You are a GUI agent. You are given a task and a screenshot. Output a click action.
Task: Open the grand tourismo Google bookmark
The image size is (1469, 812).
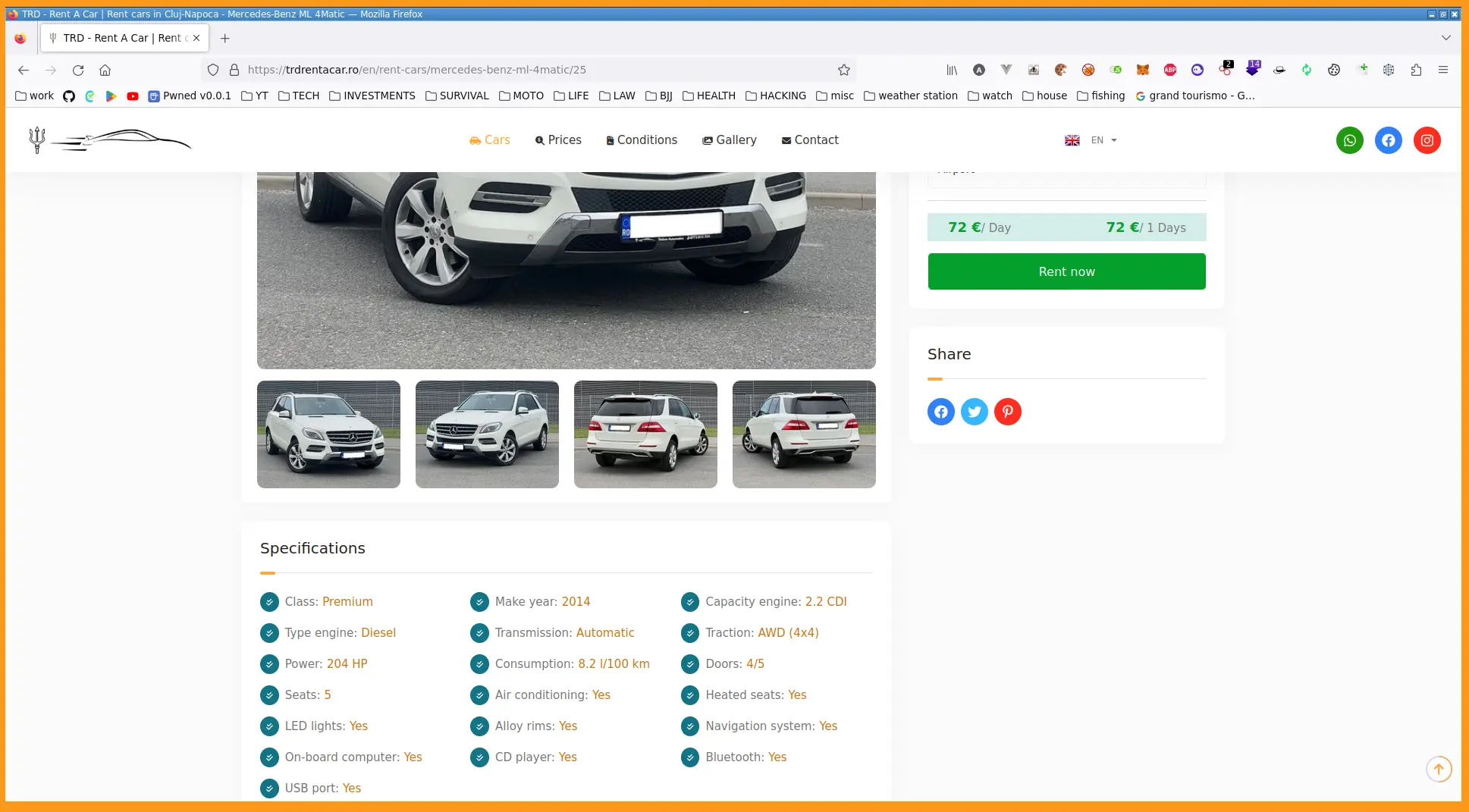[x=1195, y=96]
